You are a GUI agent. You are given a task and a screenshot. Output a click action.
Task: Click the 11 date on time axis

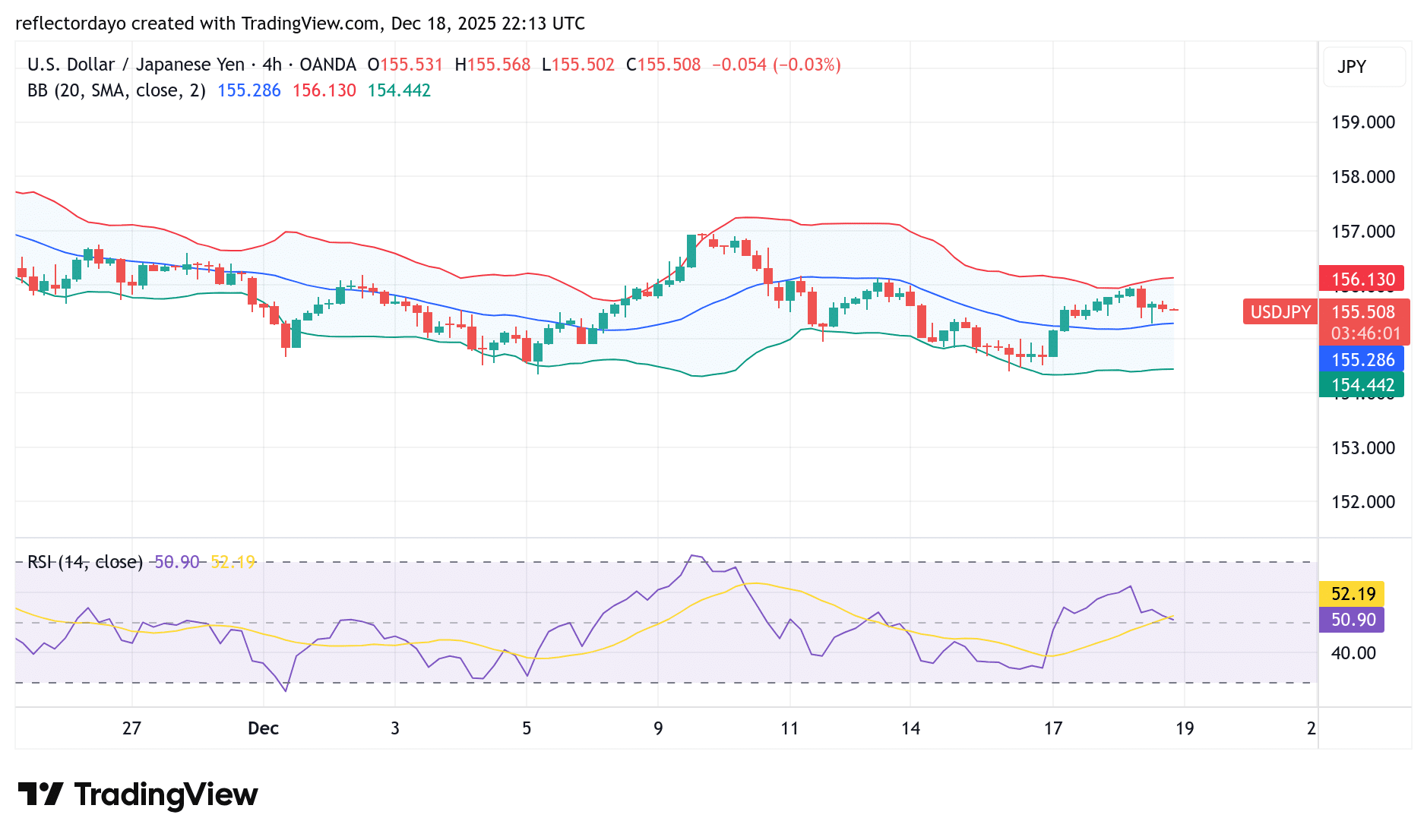pos(789,728)
